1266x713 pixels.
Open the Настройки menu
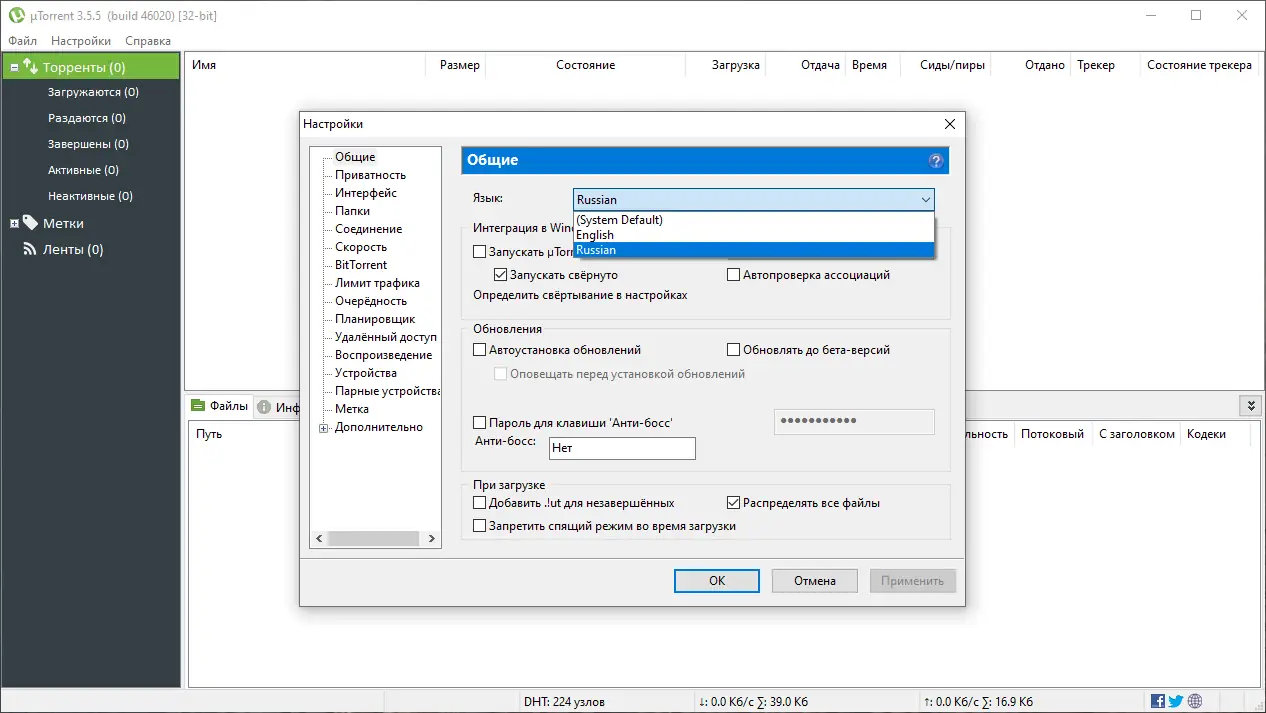pos(81,41)
